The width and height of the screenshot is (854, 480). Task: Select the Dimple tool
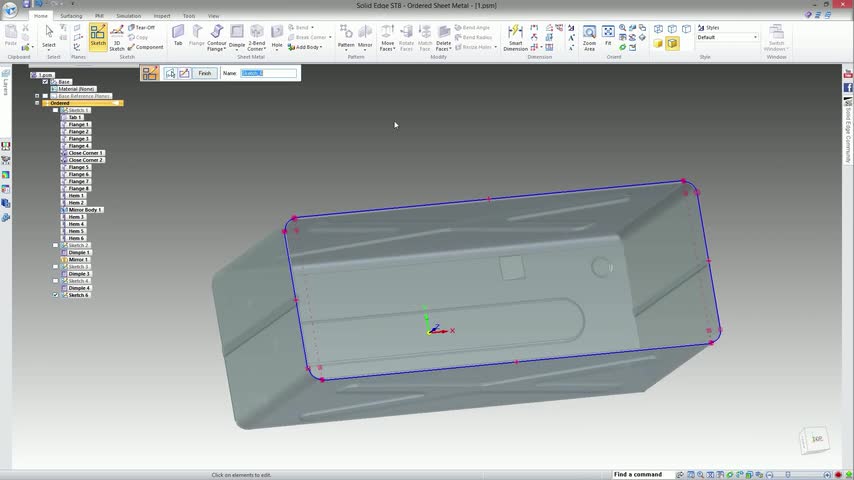pos(237,36)
